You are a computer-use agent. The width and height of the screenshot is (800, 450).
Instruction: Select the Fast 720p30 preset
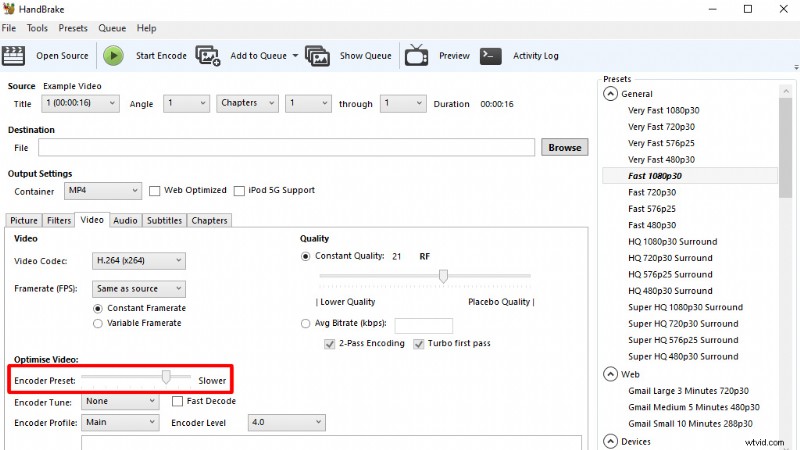pyautogui.click(x=652, y=192)
